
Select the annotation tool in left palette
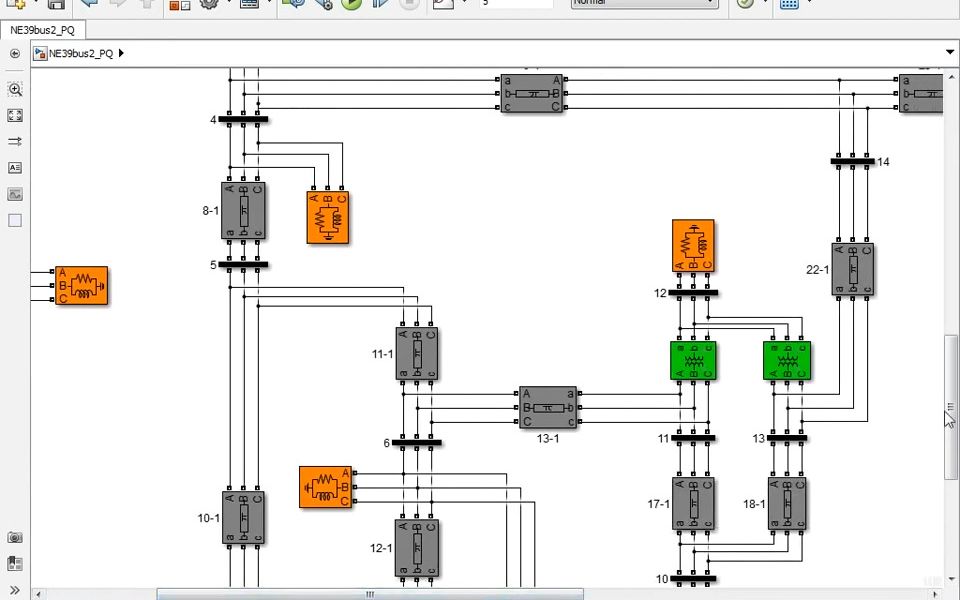pos(14,167)
